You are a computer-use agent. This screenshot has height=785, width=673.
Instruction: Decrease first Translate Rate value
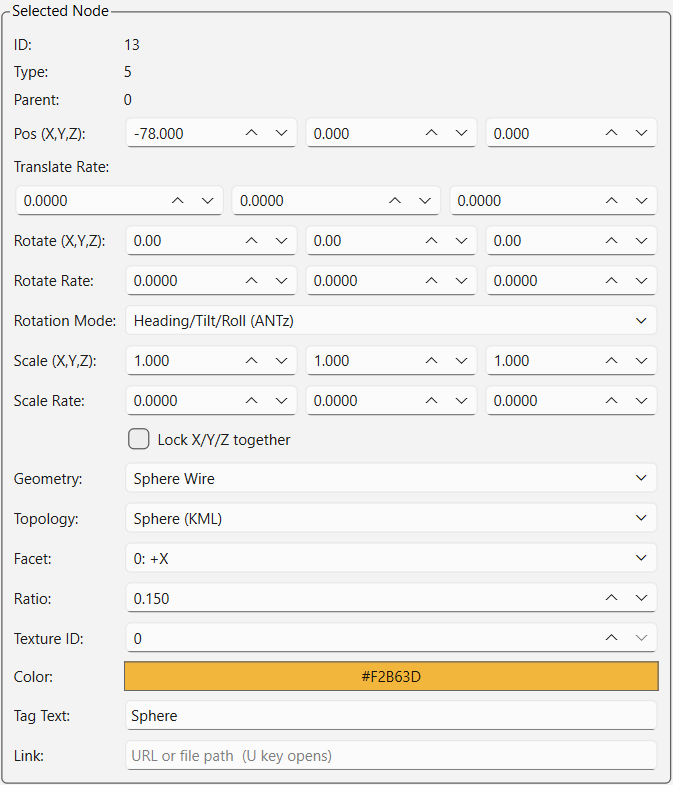(208, 201)
